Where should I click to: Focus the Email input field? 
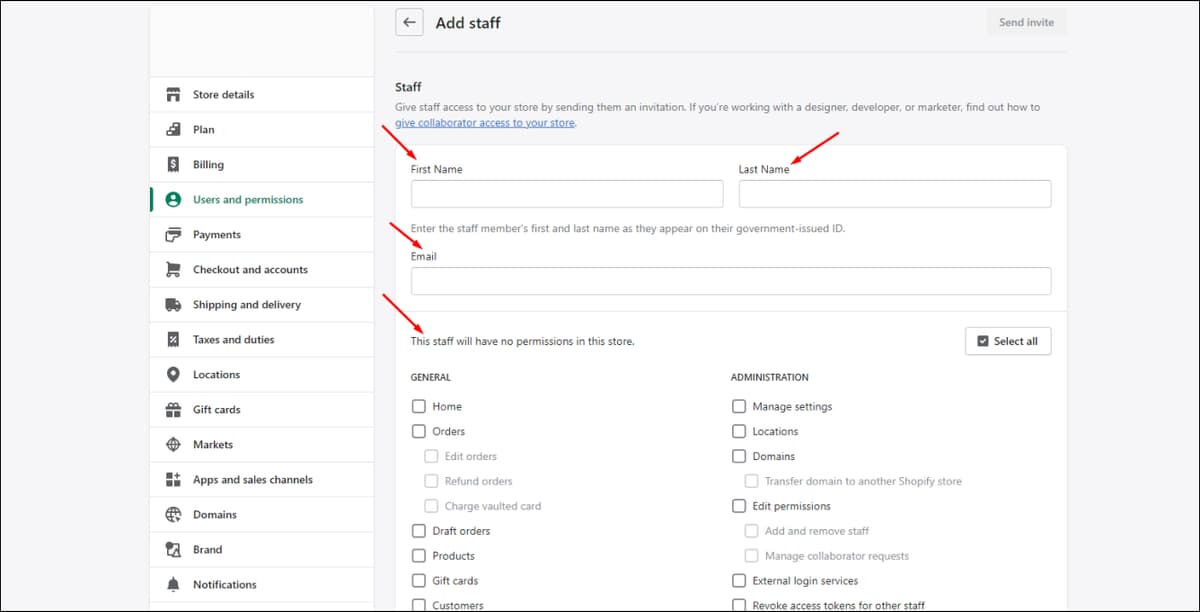coord(731,281)
